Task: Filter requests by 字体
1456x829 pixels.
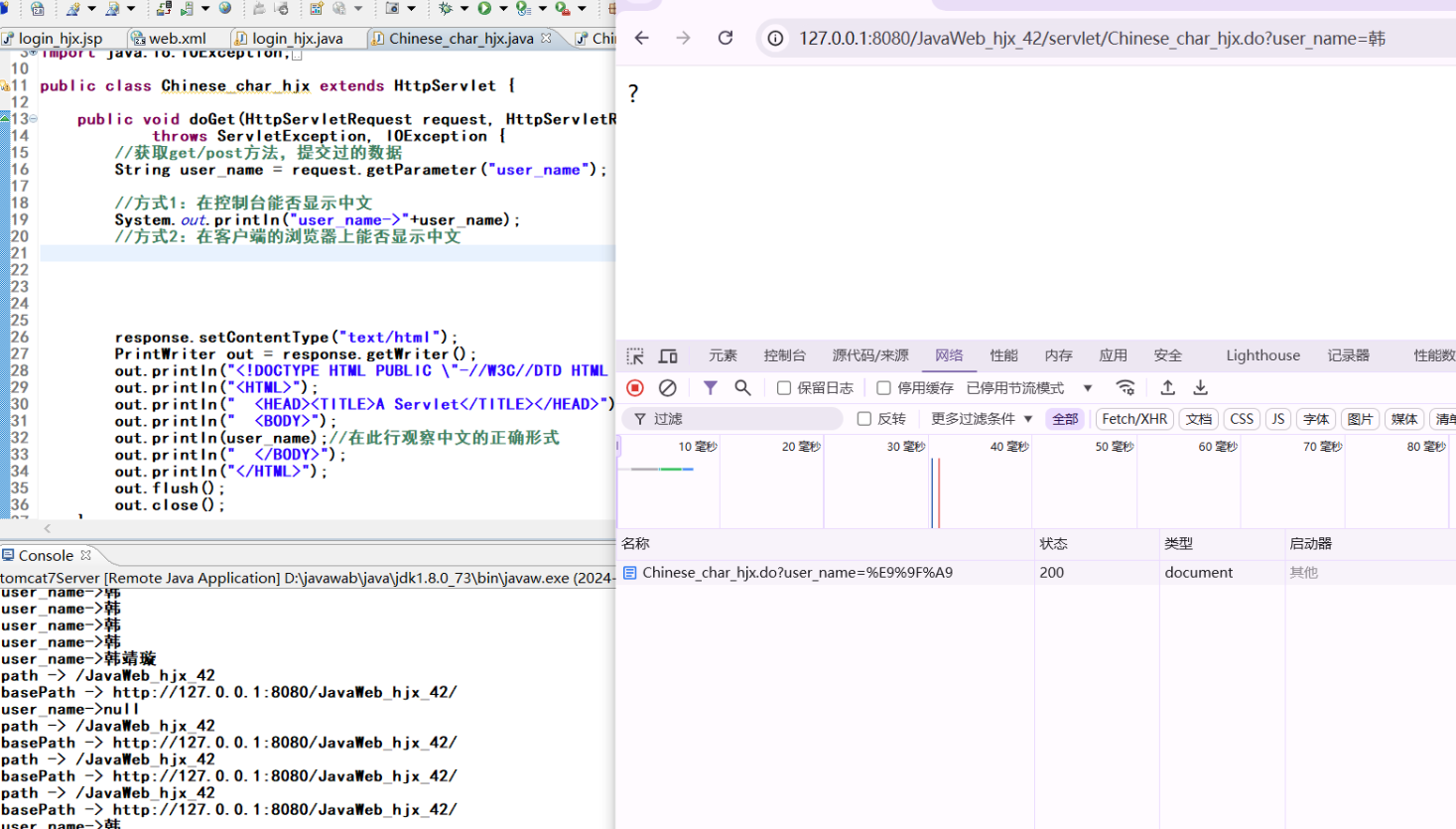Action: [x=1316, y=419]
